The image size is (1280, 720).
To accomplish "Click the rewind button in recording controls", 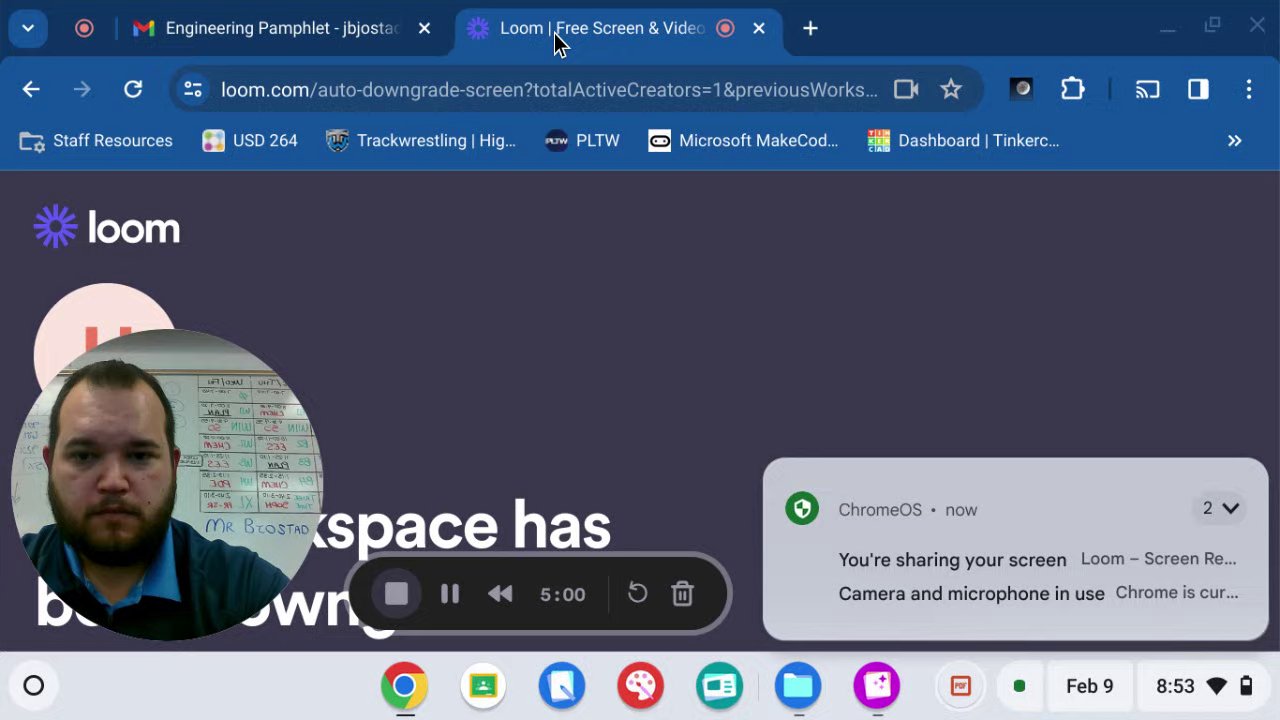I will (x=500, y=594).
